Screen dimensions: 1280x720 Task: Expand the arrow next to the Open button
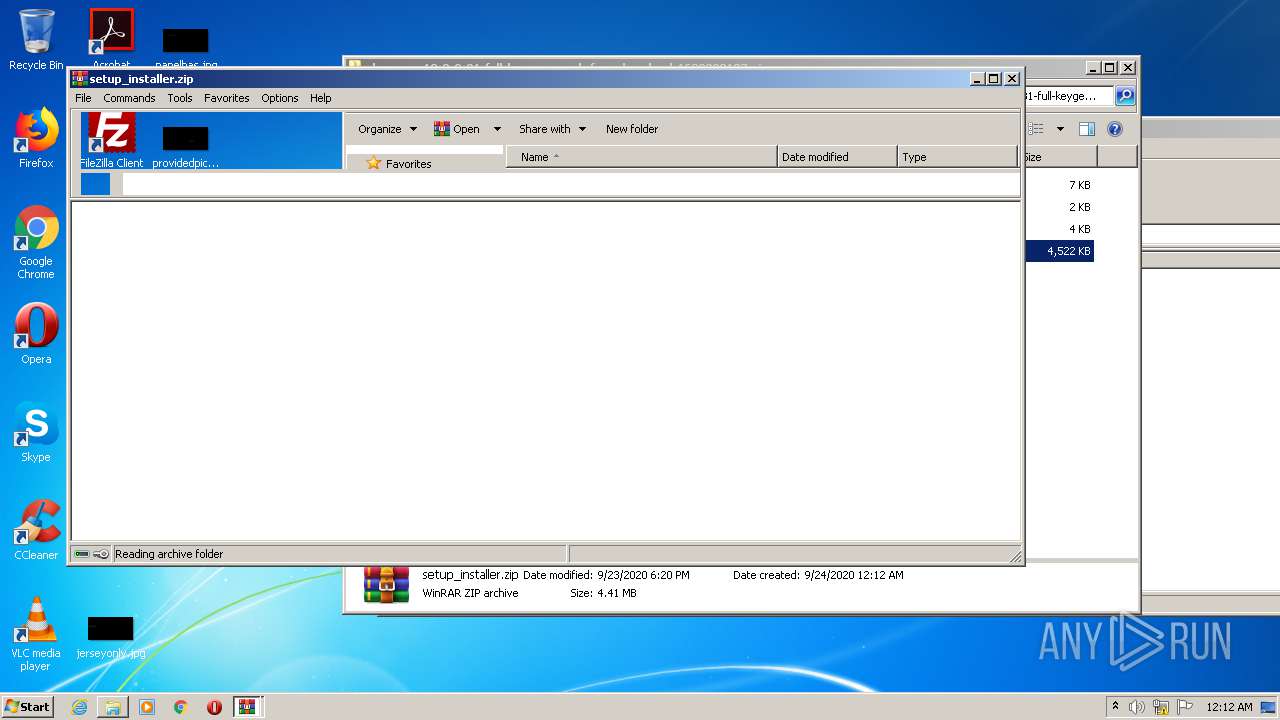pos(497,129)
